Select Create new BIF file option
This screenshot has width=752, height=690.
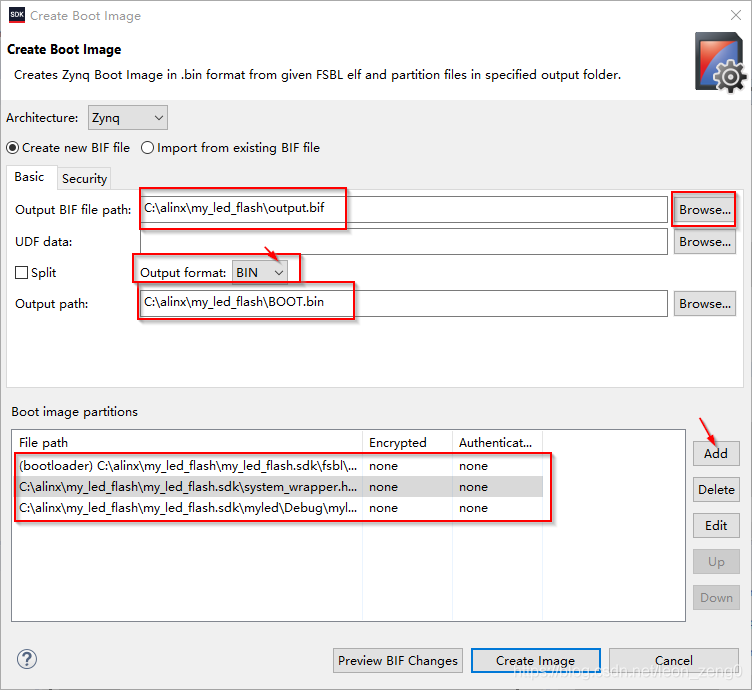(14, 147)
